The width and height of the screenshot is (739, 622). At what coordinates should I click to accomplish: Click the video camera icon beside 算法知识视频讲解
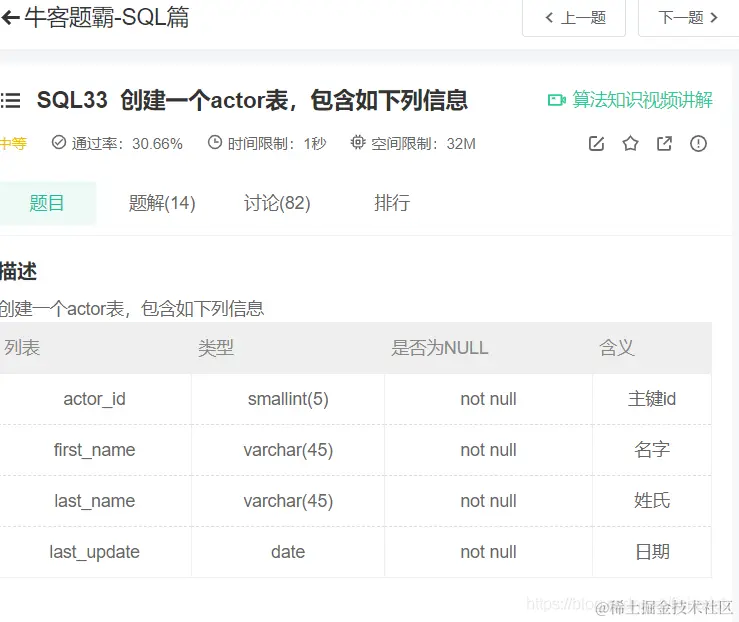(557, 100)
